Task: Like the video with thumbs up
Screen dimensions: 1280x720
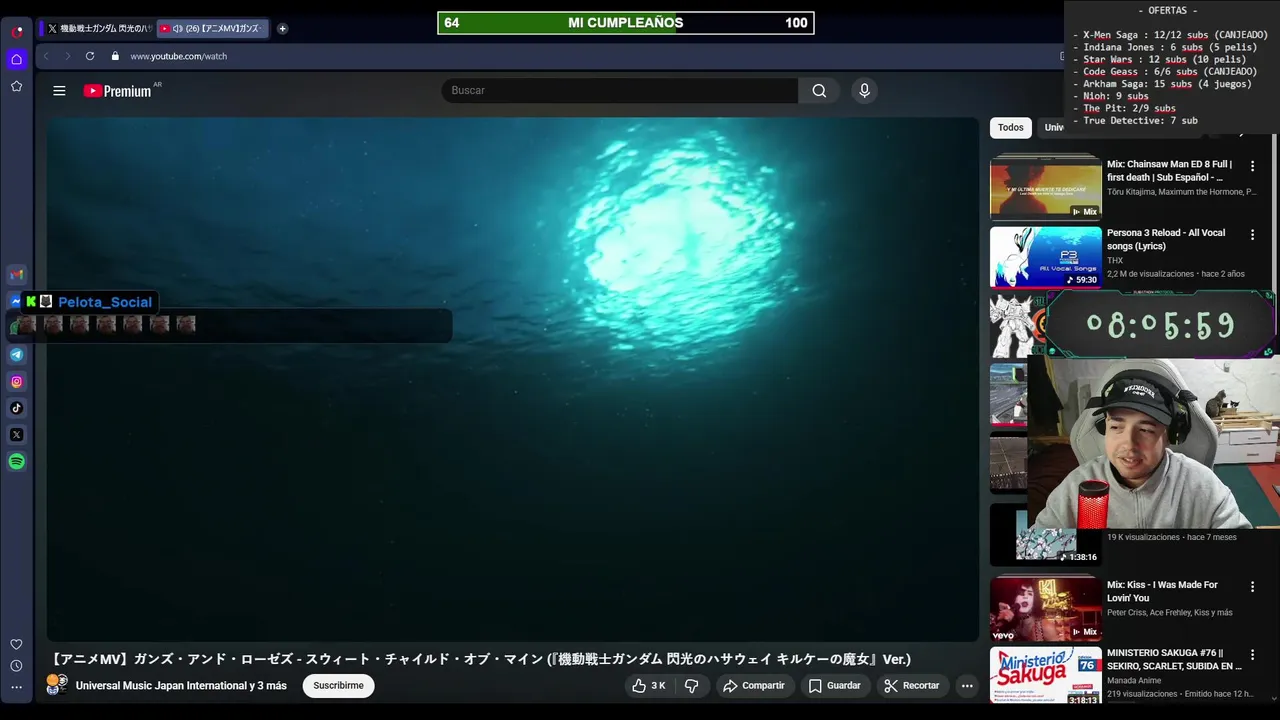Action: click(x=649, y=686)
